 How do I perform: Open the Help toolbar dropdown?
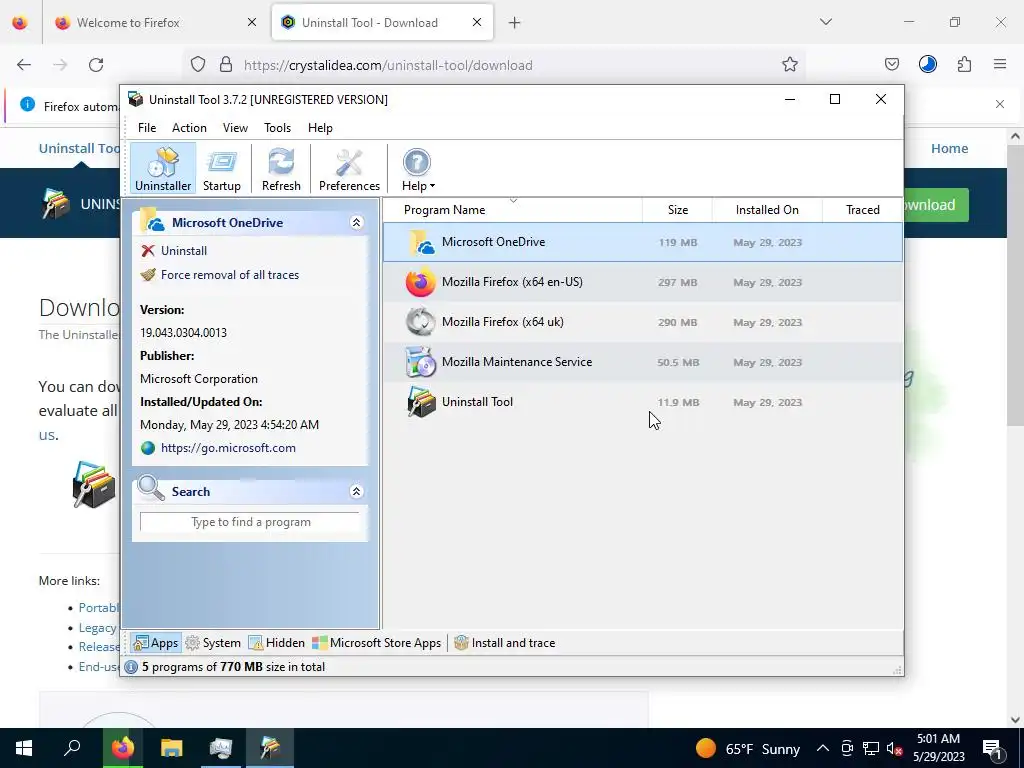pyautogui.click(x=417, y=168)
